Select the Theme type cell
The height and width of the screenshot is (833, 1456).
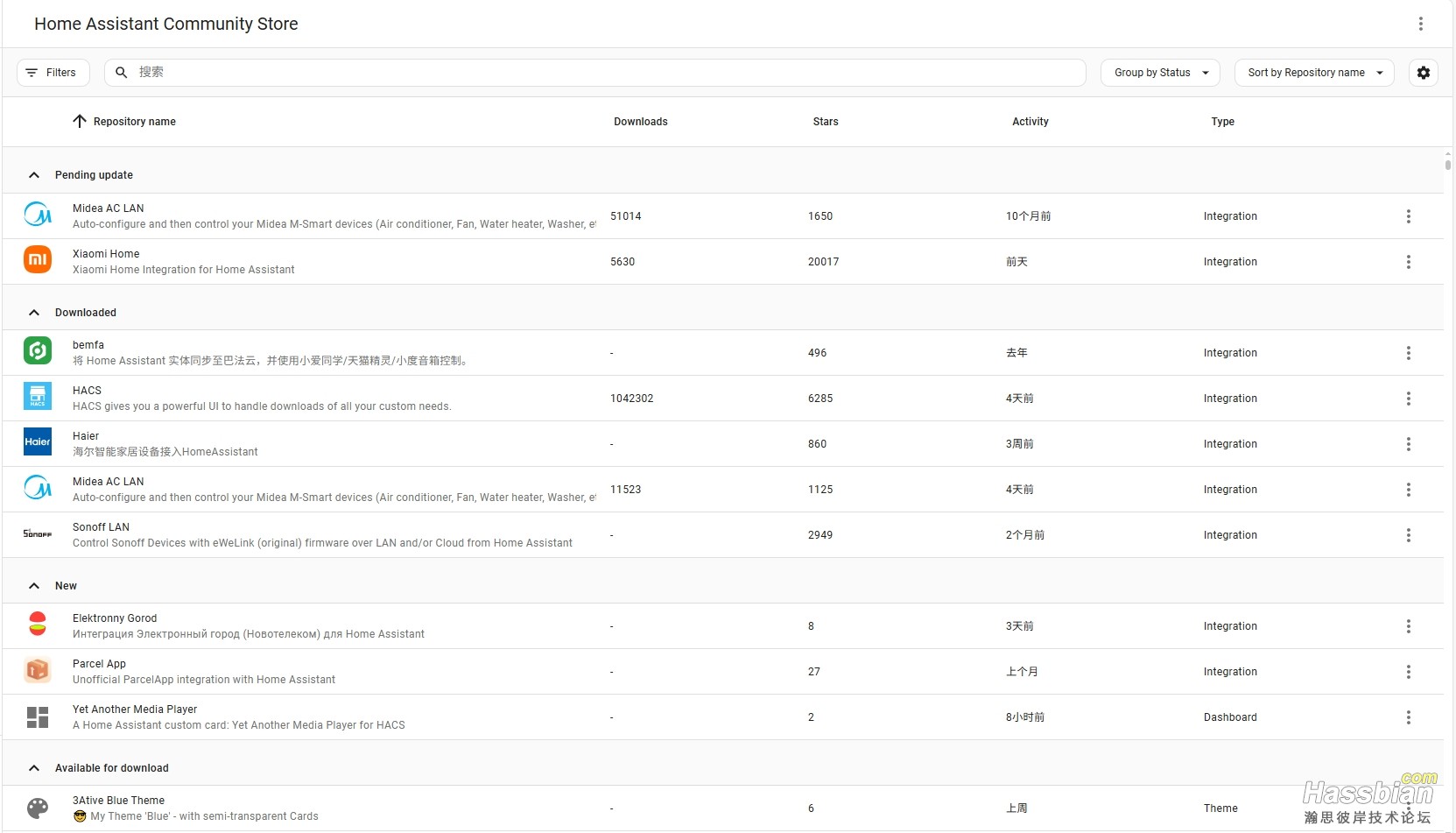point(1220,808)
